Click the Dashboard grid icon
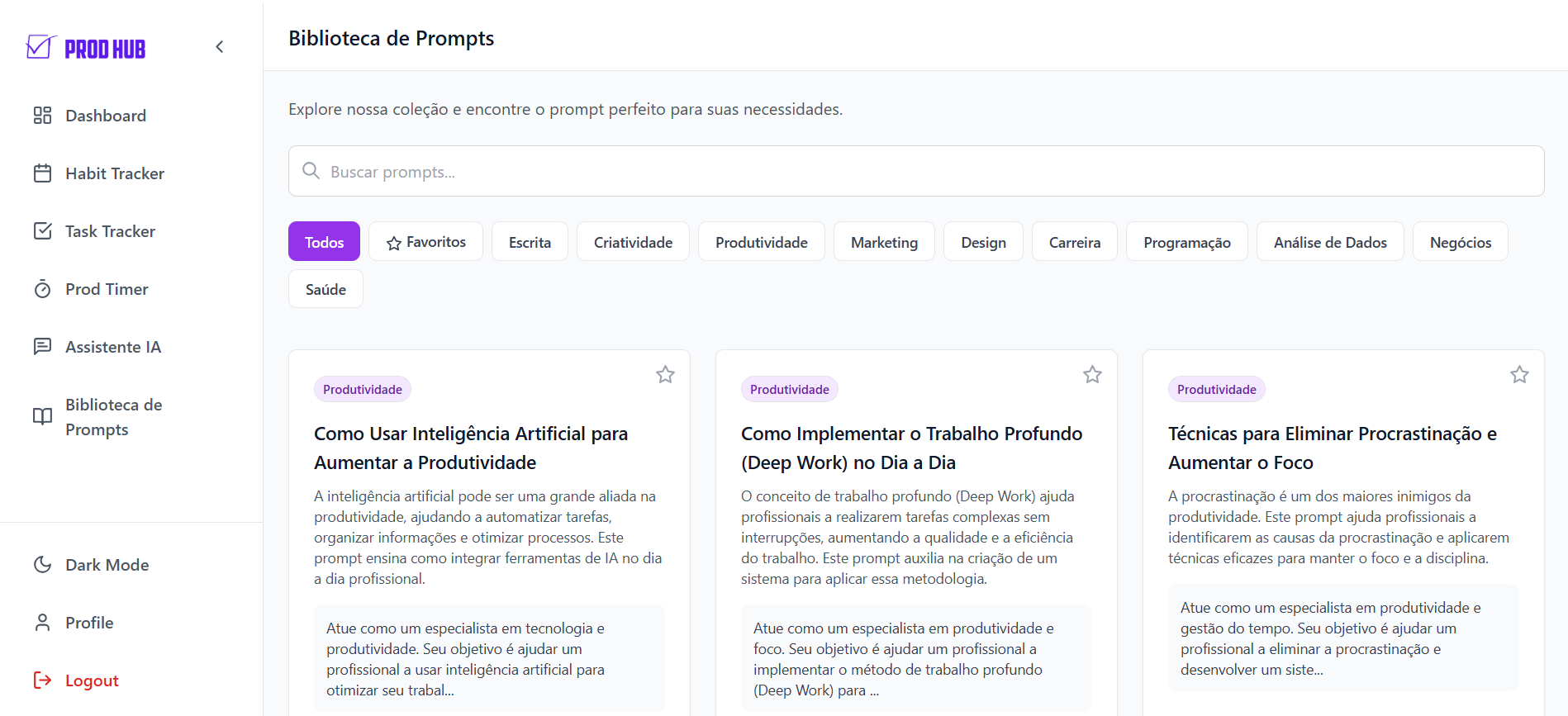The image size is (1568, 716). point(42,116)
